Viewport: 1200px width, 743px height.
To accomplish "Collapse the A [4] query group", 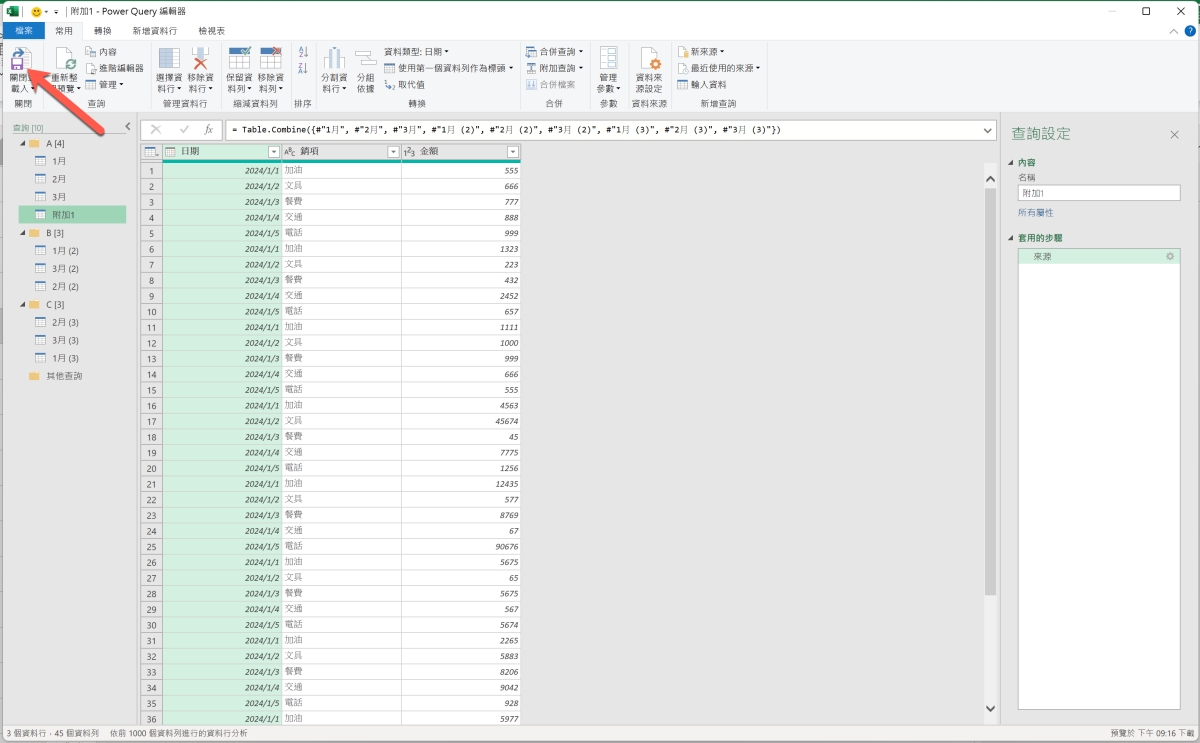I will click(x=21, y=144).
